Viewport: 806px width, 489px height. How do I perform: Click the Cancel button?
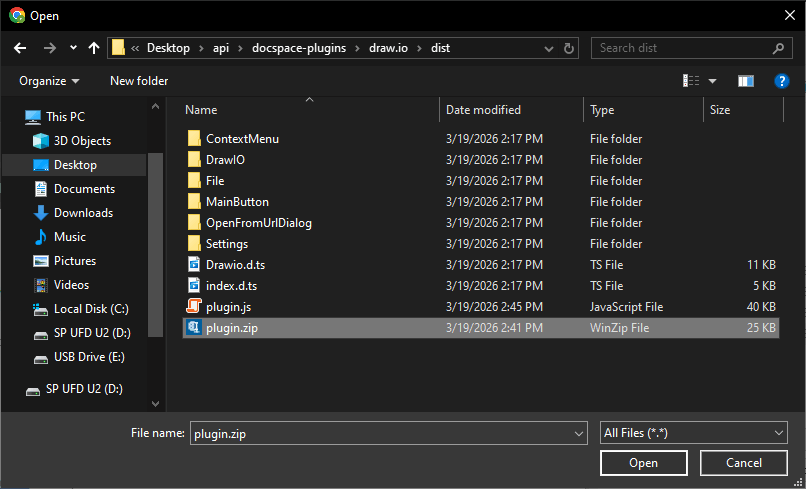743,463
